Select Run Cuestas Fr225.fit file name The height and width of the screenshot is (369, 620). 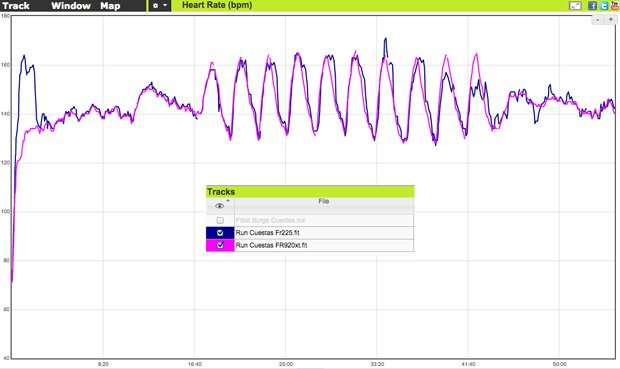tap(268, 233)
